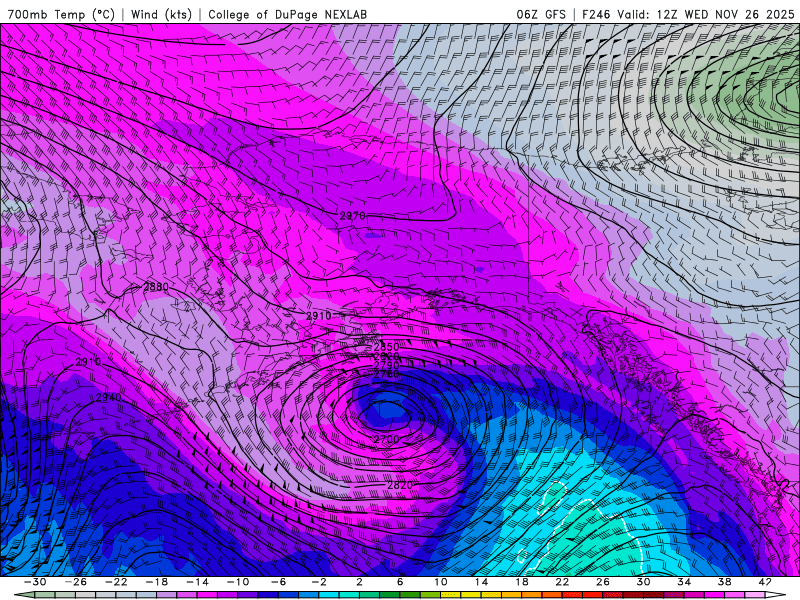
Task: Click the positive 2 value on the temperature scale
Action: coord(359,582)
